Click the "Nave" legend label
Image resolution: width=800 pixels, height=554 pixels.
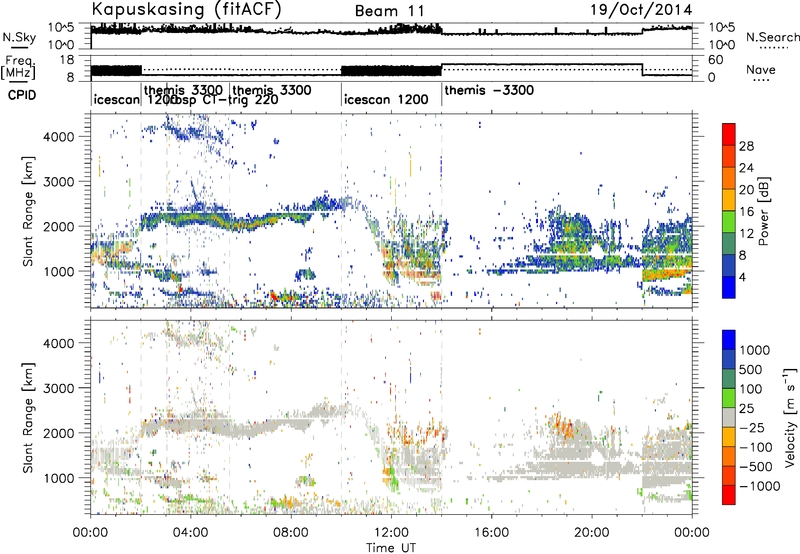point(761,69)
